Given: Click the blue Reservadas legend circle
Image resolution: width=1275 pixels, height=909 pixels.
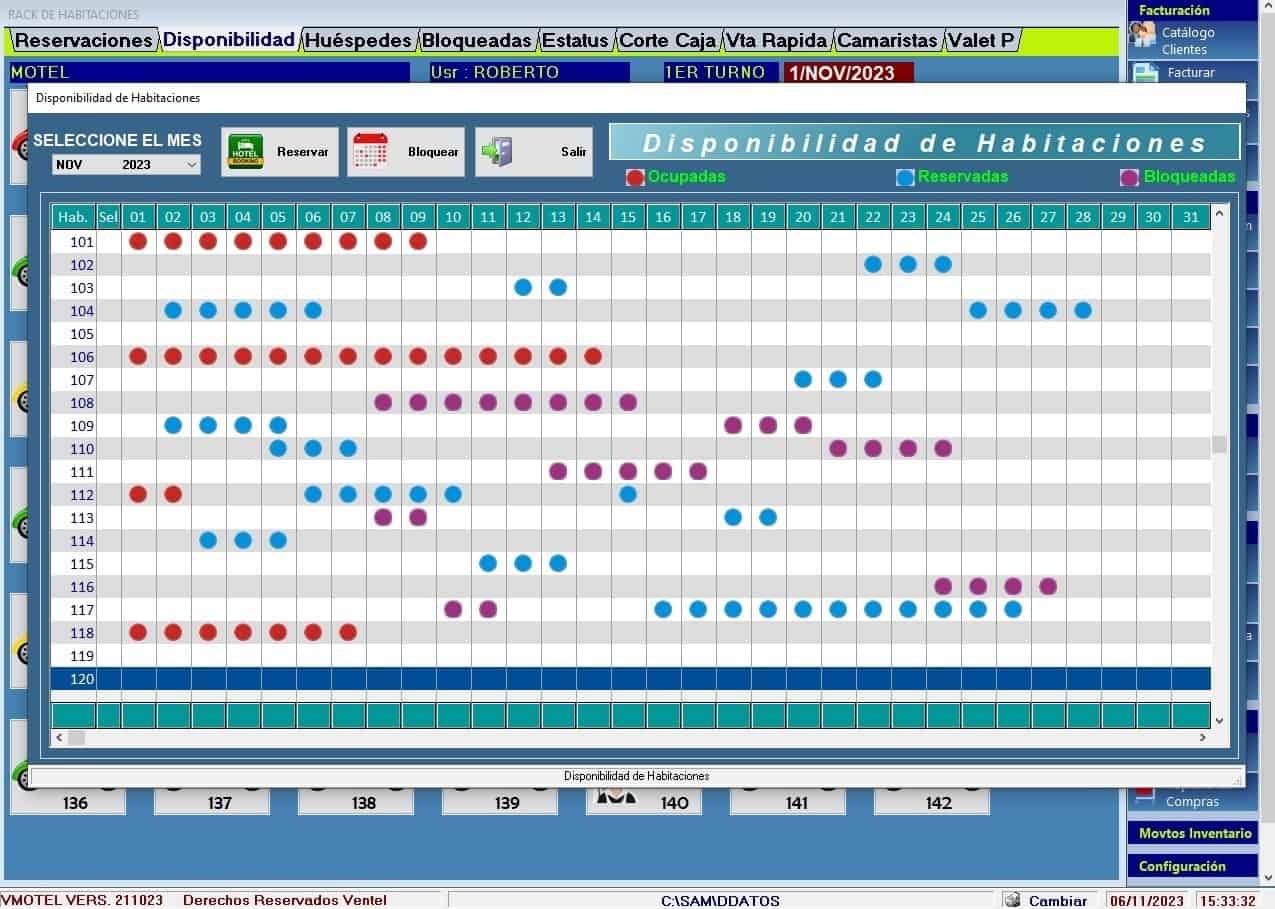Looking at the screenshot, I should tap(905, 178).
